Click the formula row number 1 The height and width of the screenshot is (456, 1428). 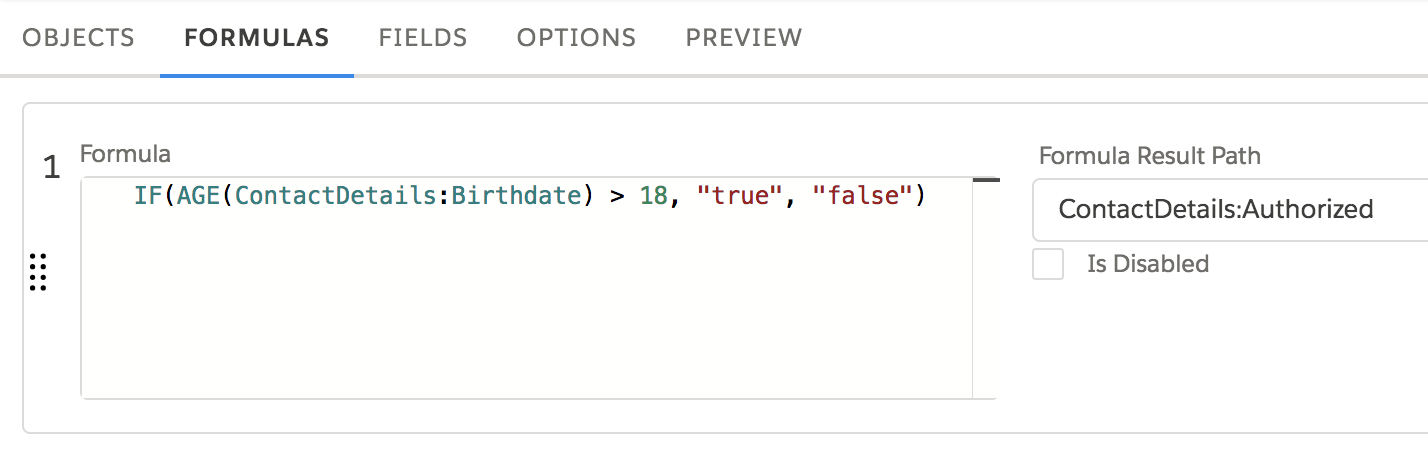click(52, 168)
